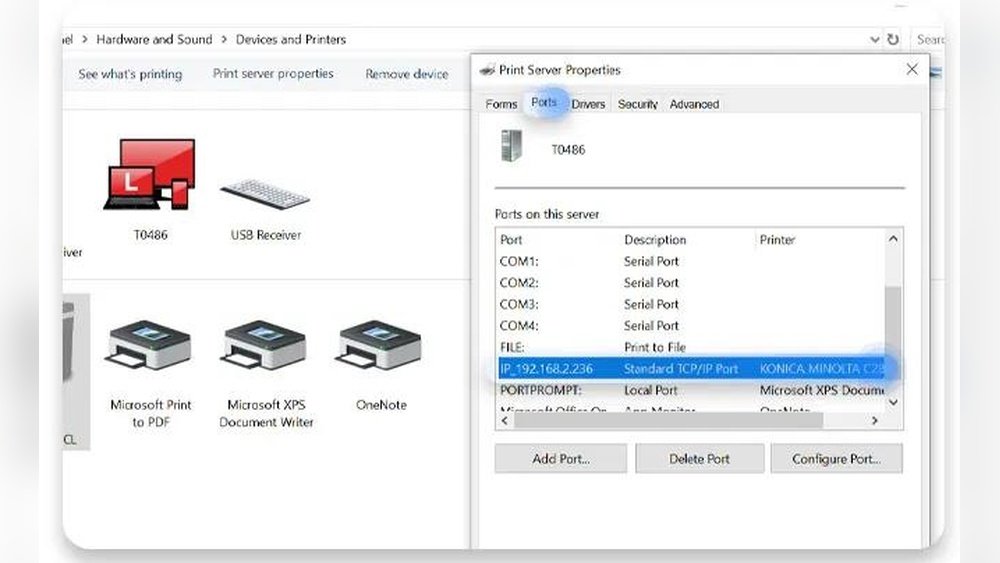This screenshot has width=1000, height=563.
Task: Open the address bar history dropdown
Action: click(x=875, y=40)
